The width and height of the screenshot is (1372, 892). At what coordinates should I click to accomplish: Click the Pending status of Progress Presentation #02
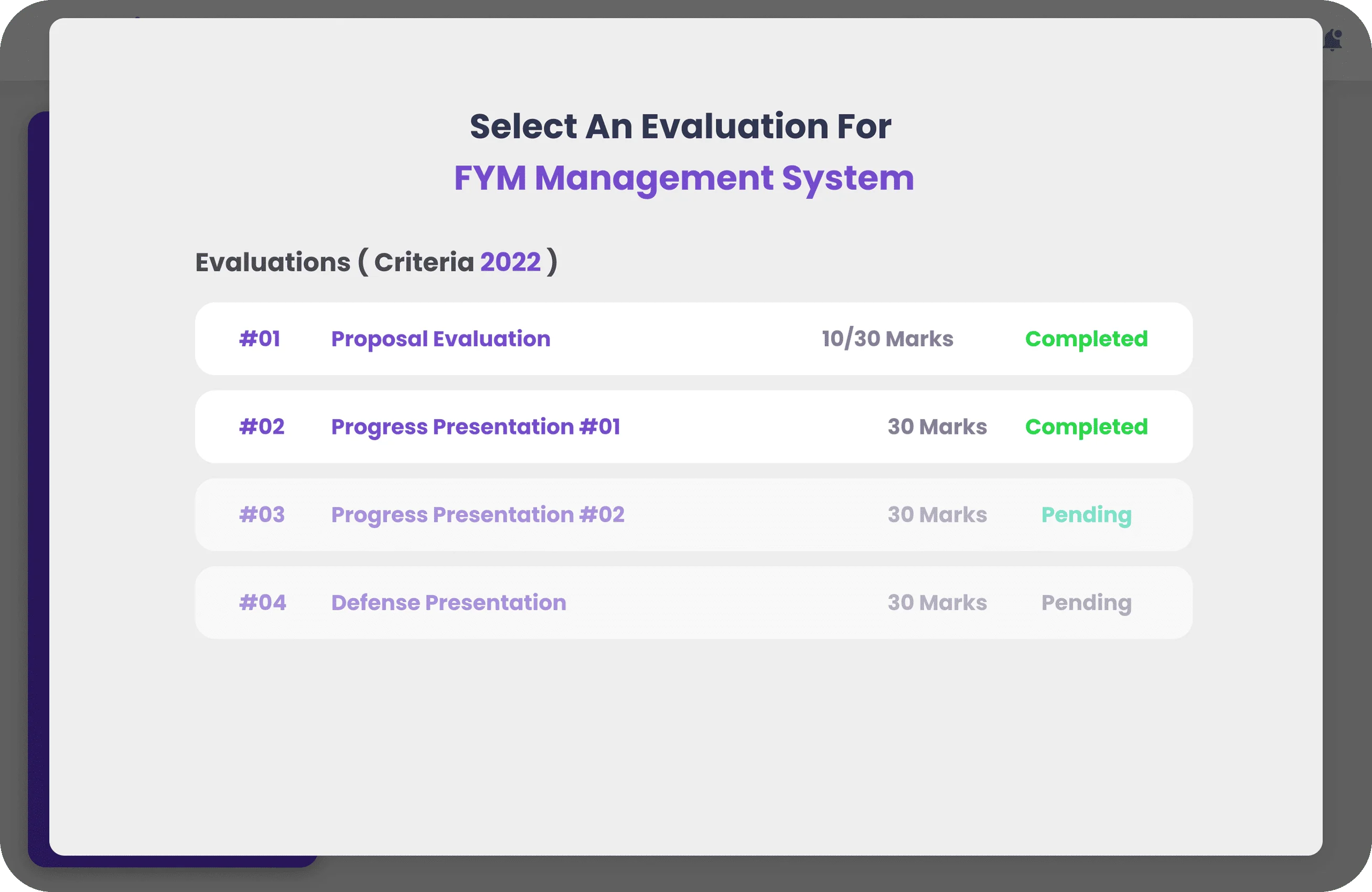click(x=1086, y=515)
